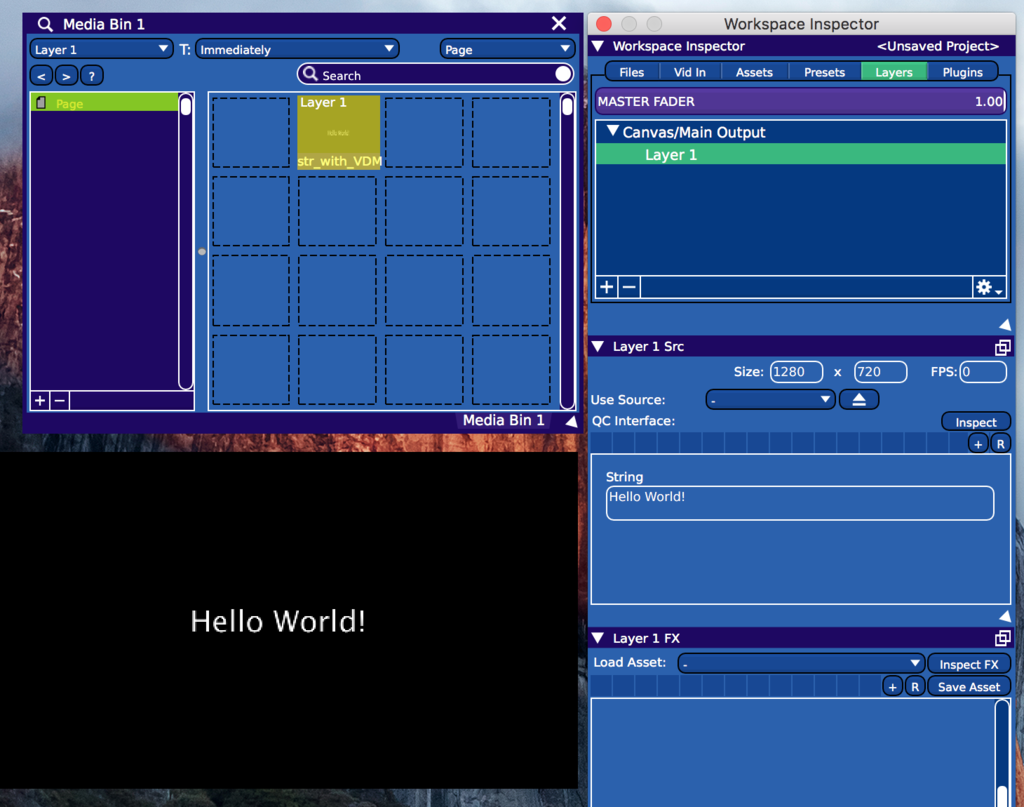Click the plus button in Layer 1 FX

[893, 687]
